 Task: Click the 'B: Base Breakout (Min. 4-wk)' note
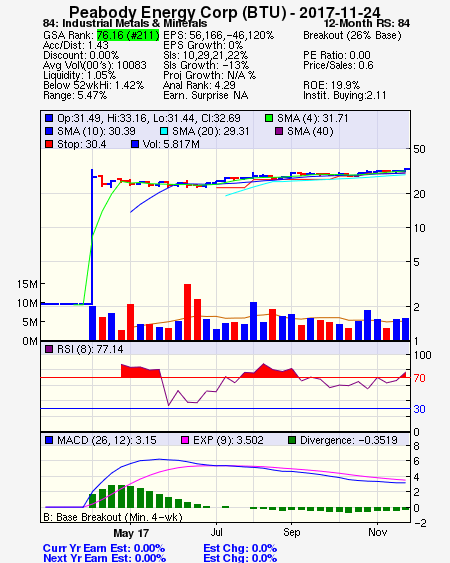[113, 517]
